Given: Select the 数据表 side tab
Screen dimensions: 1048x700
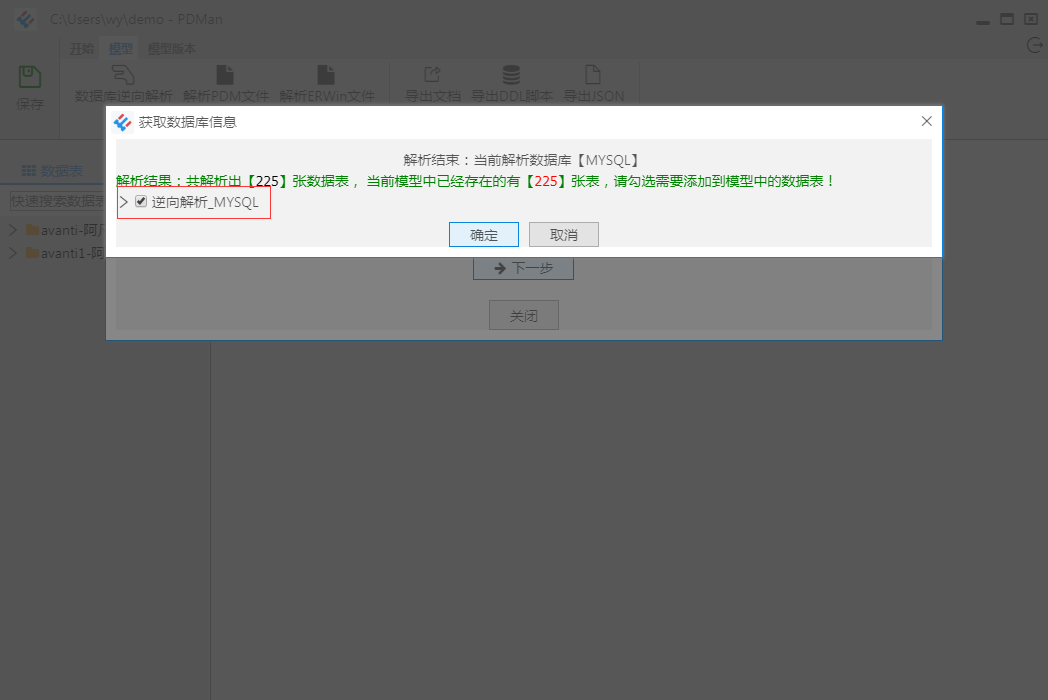Looking at the screenshot, I should pyautogui.click(x=52, y=170).
